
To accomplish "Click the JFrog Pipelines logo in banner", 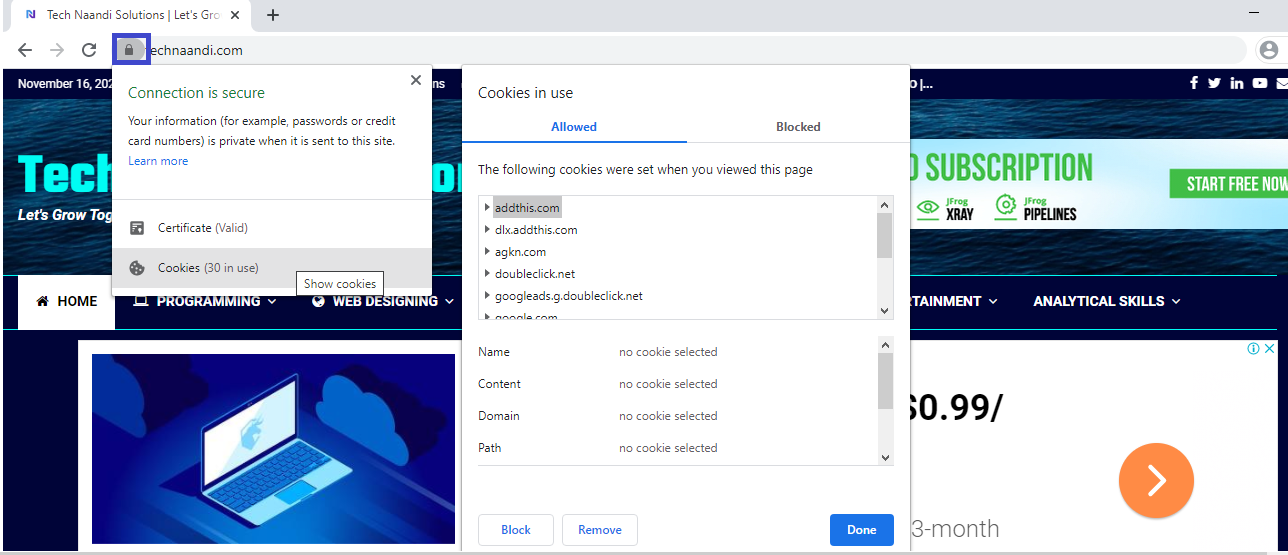I will point(1036,207).
